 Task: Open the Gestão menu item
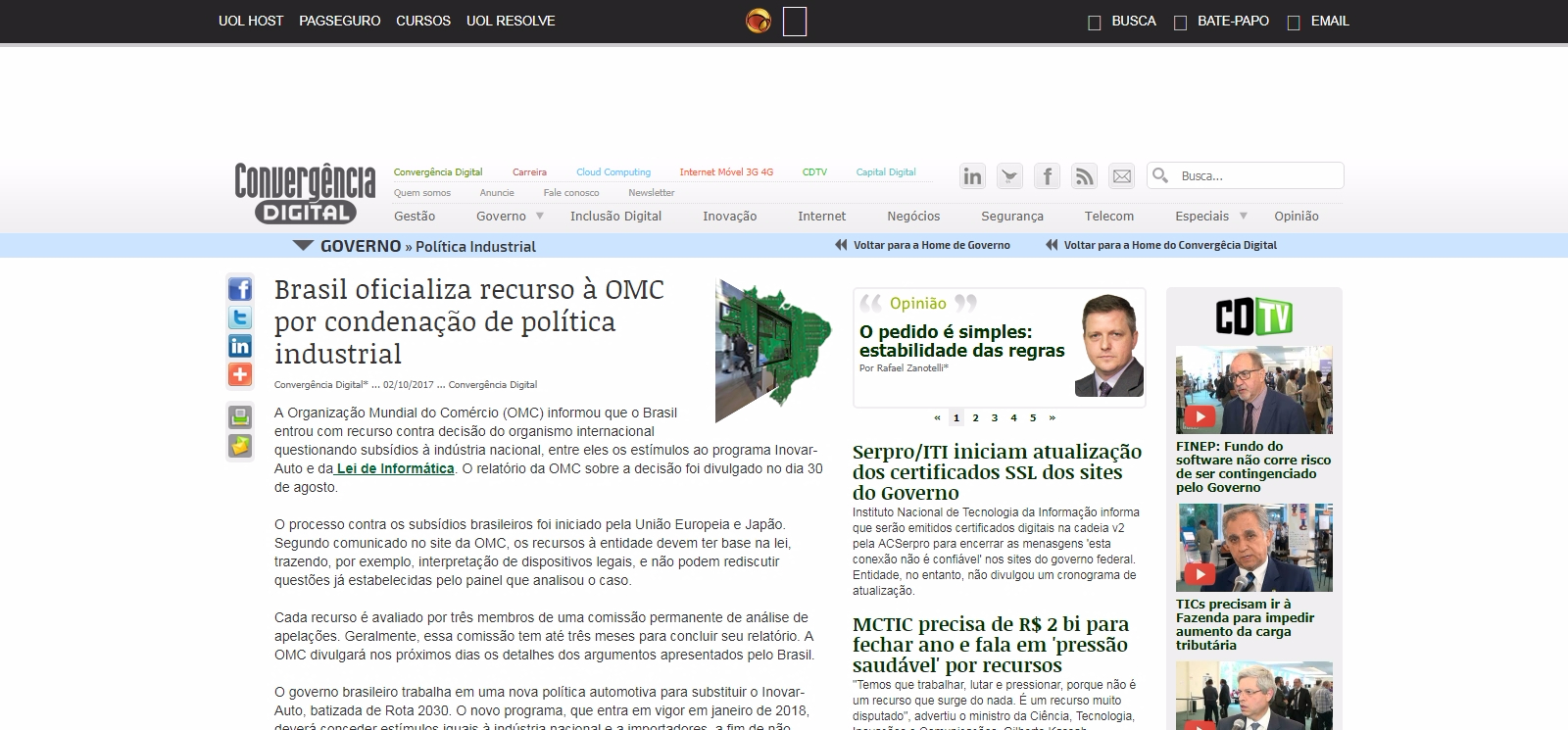415,216
